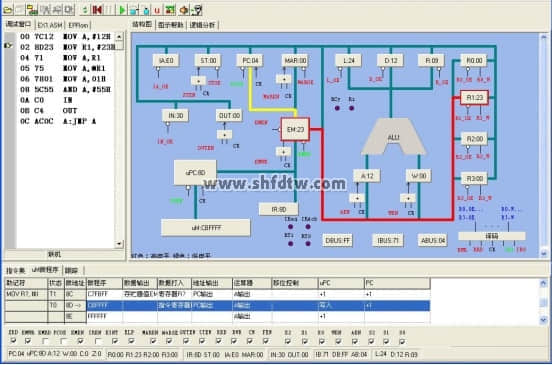552x365 pixels.
Task: Click the open file folder icon
Action: click(x=8, y=10)
